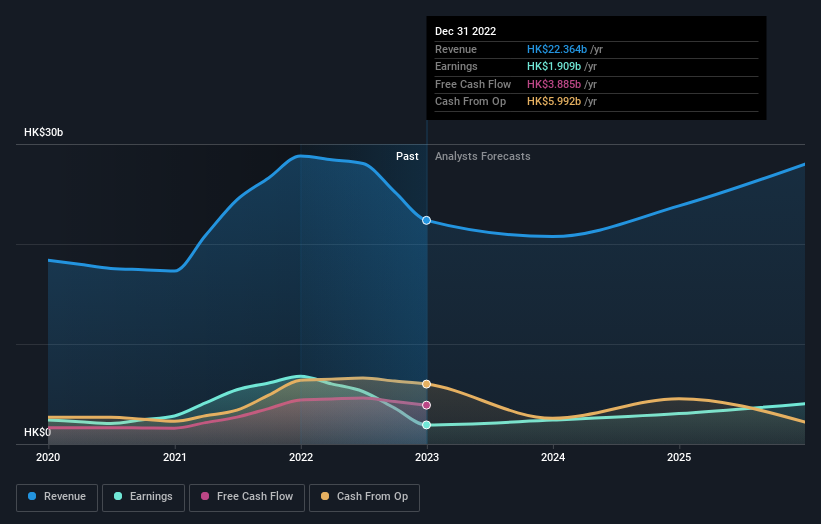The image size is (821, 524).
Task: Click the 2021 x-axis label
Action: pyautogui.click(x=174, y=458)
